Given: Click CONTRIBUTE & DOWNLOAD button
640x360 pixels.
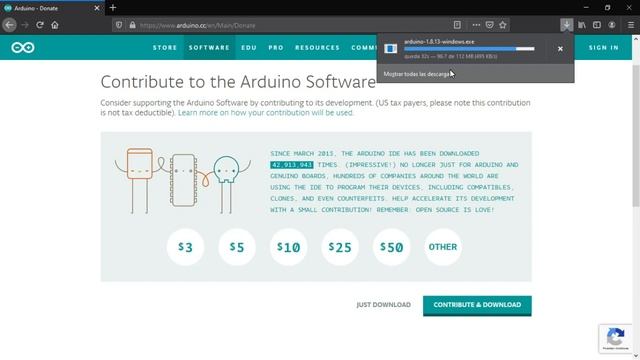Looking at the screenshot, I should (477, 305).
